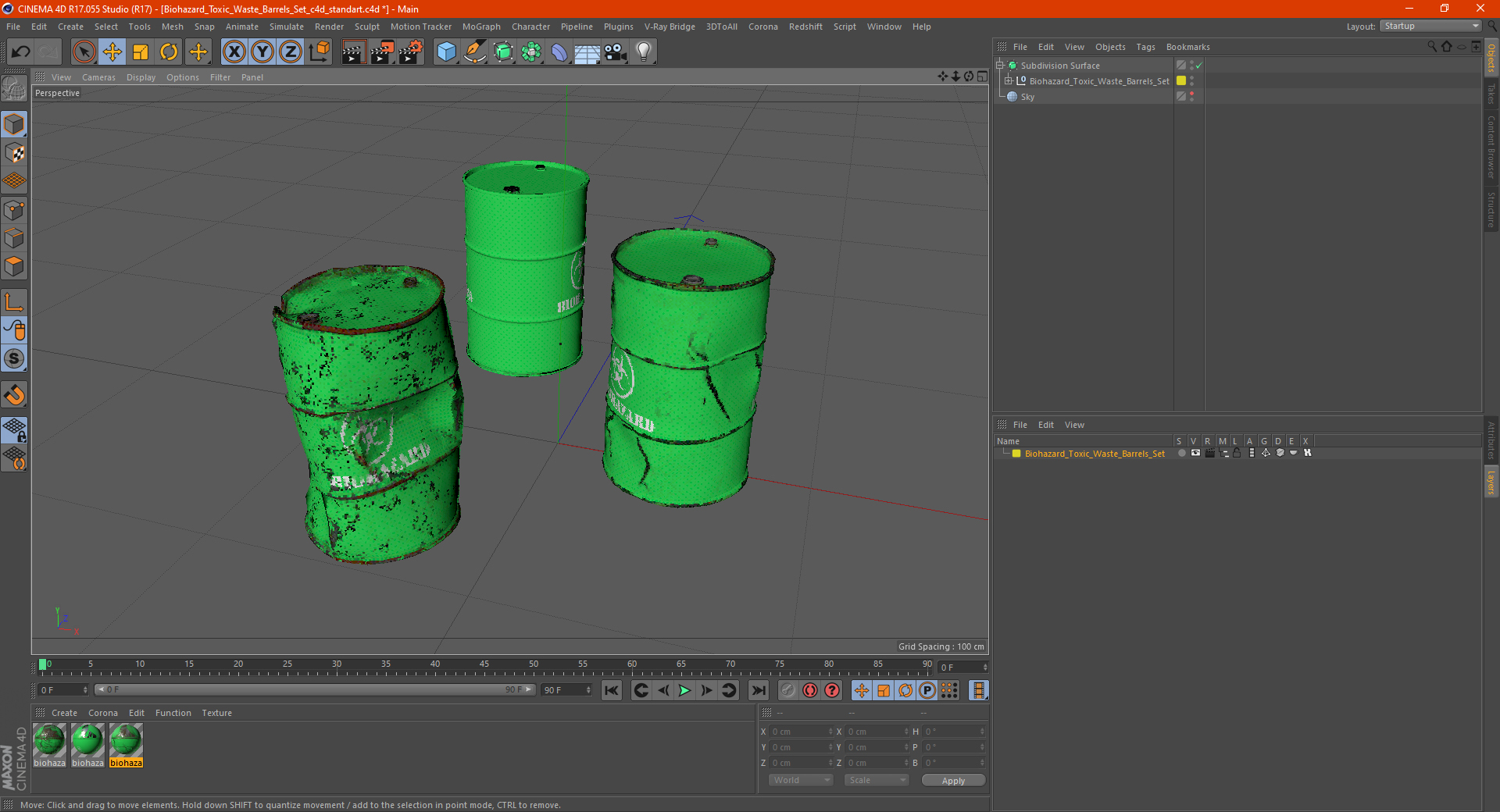This screenshot has height=812, width=1500.
Task: Select the Sky object
Action: coord(1027,97)
